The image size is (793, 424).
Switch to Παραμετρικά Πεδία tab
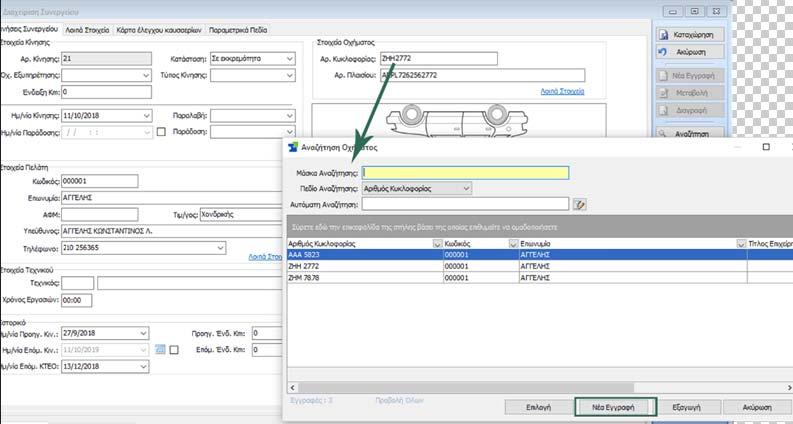(x=238, y=30)
